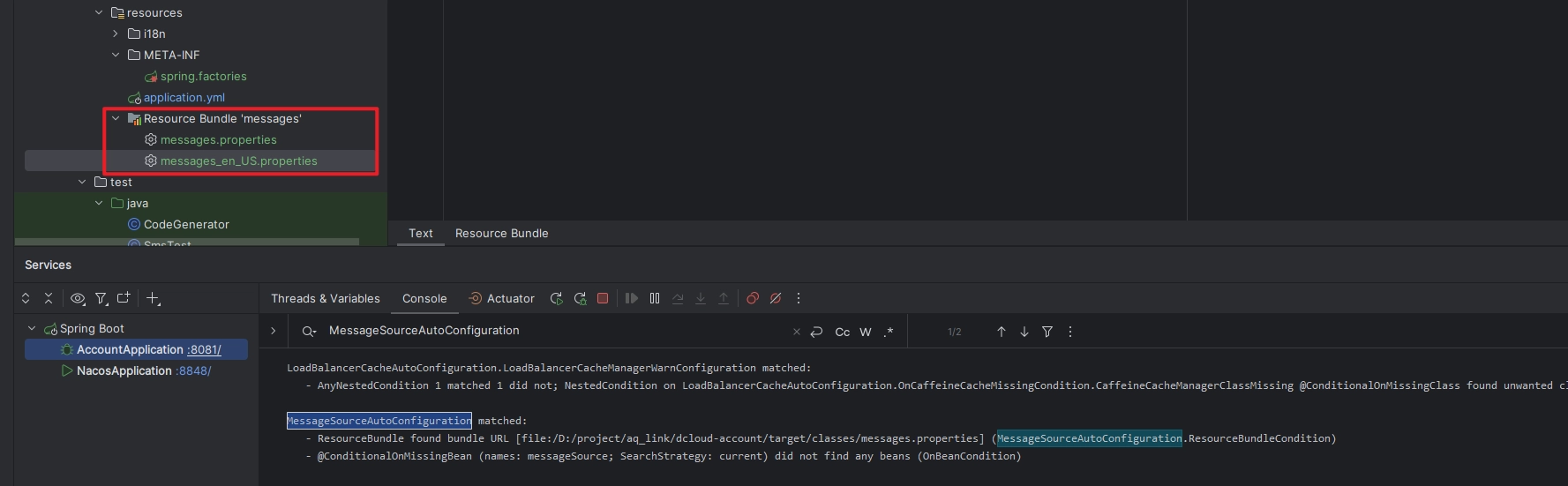Switch to Threads & Variables tab
This screenshot has width=1568, height=486.
tap(326, 298)
